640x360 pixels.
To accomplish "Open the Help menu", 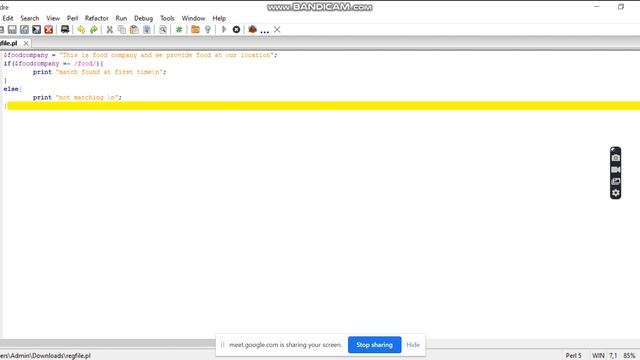I will pyautogui.click(x=219, y=18).
